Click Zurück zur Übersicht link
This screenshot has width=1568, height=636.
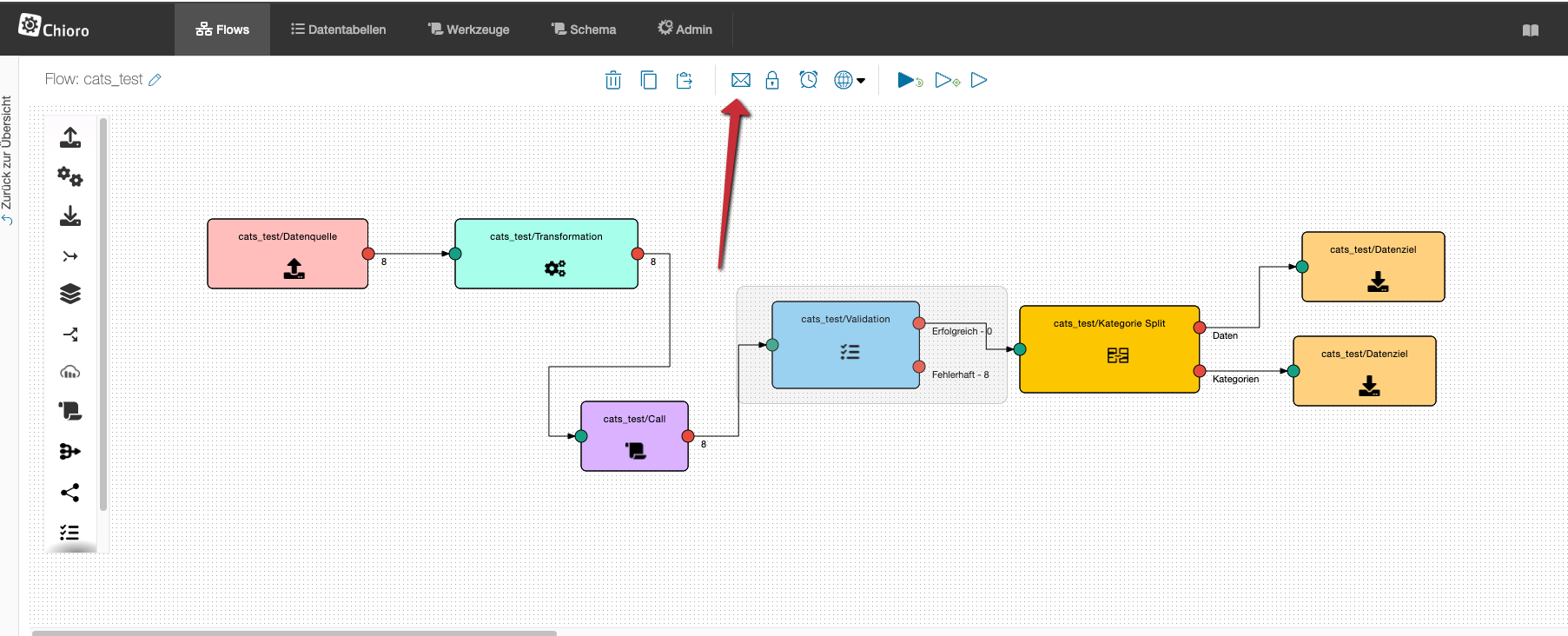[7, 159]
